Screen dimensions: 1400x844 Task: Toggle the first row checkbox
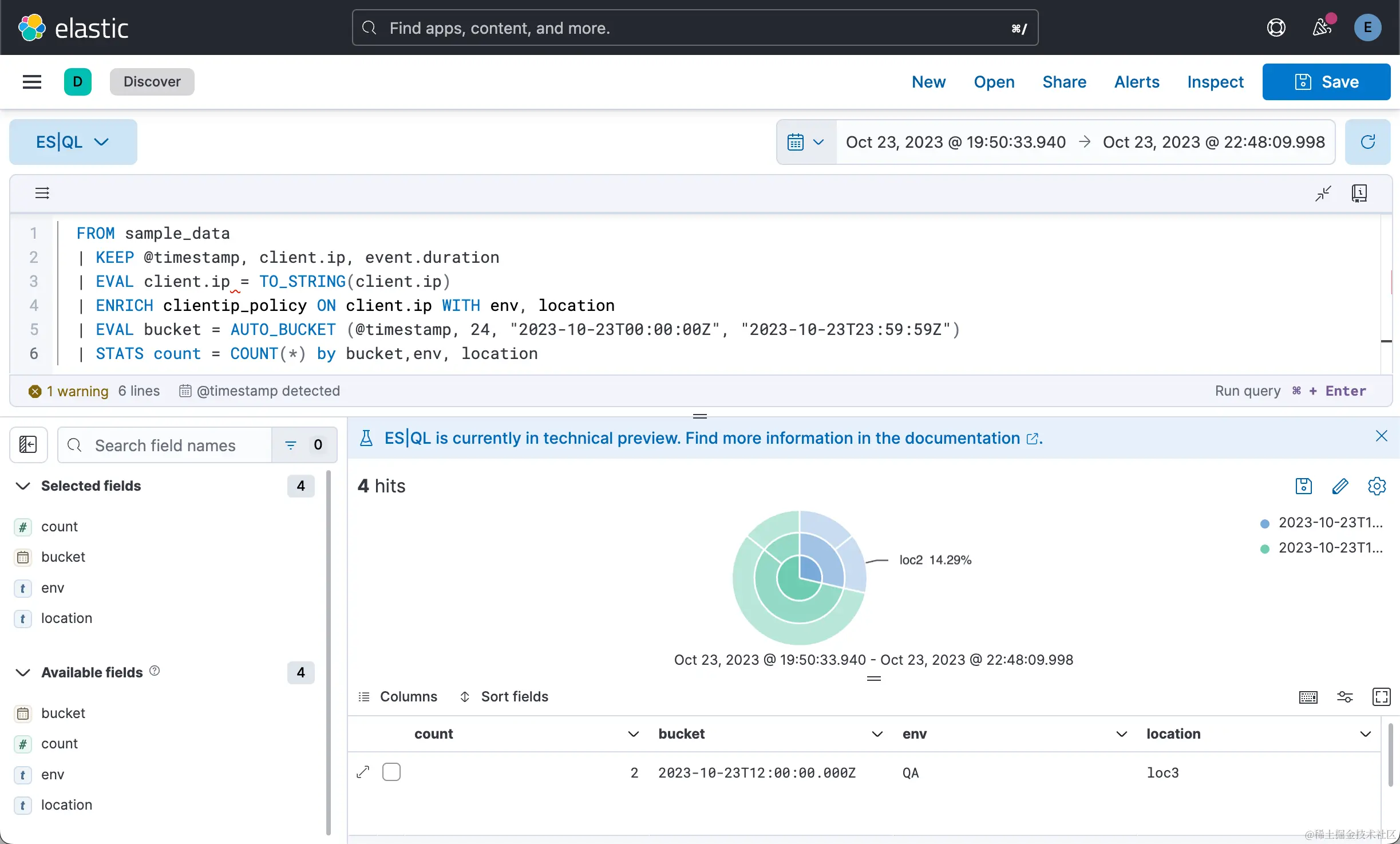(391, 772)
